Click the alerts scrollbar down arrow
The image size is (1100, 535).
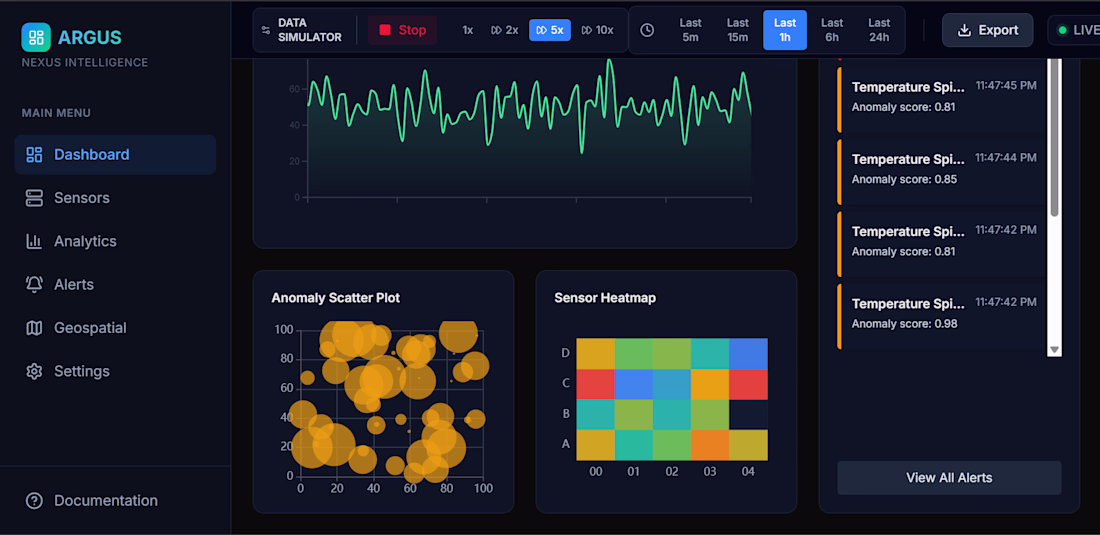point(1054,349)
